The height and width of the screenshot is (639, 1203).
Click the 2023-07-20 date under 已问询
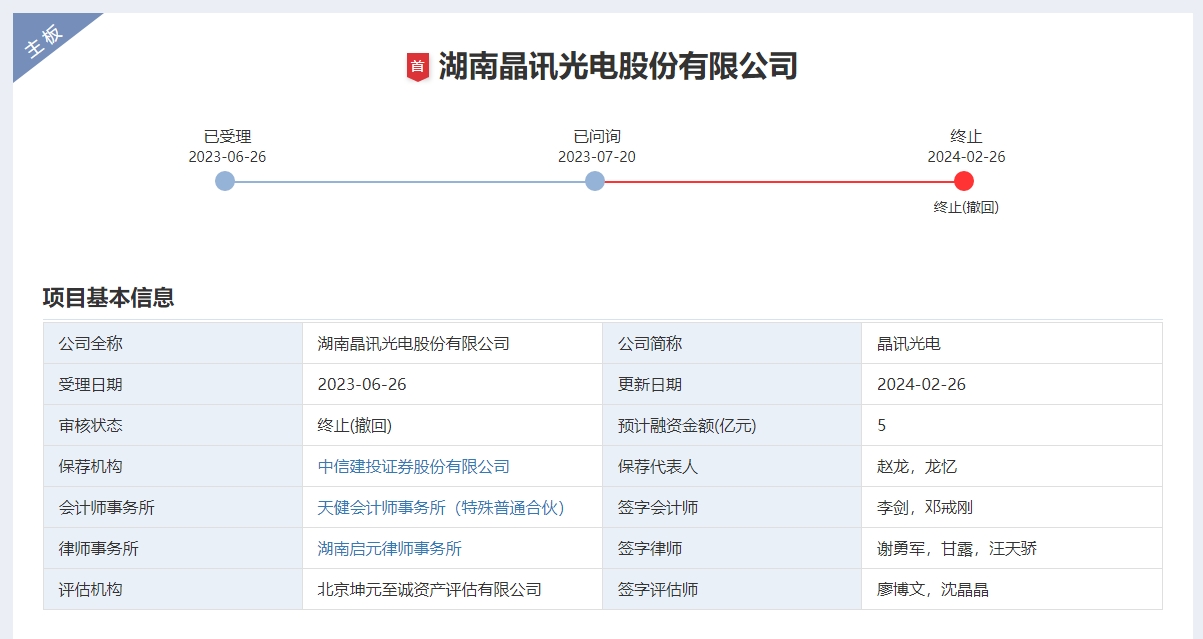(596, 157)
